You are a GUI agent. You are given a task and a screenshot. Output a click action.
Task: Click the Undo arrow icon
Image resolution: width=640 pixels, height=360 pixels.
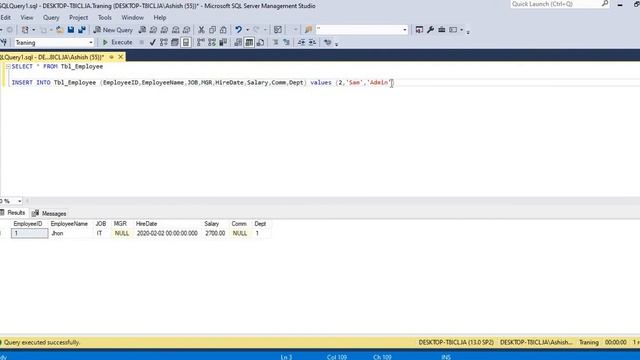pyautogui.click(x=238, y=30)
